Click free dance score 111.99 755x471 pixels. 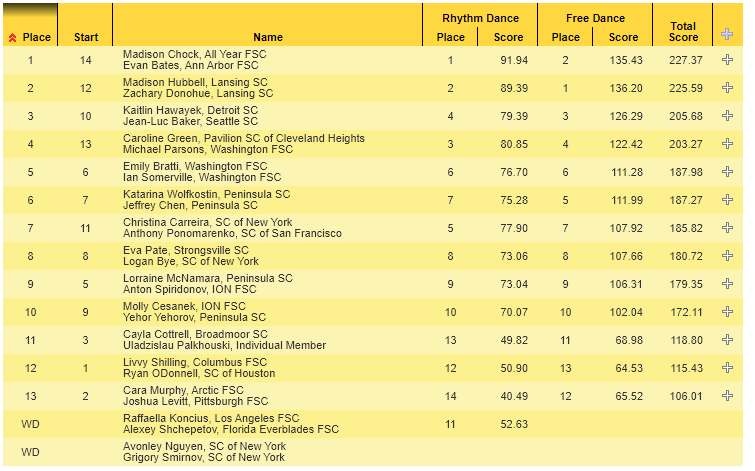point(626,200)
